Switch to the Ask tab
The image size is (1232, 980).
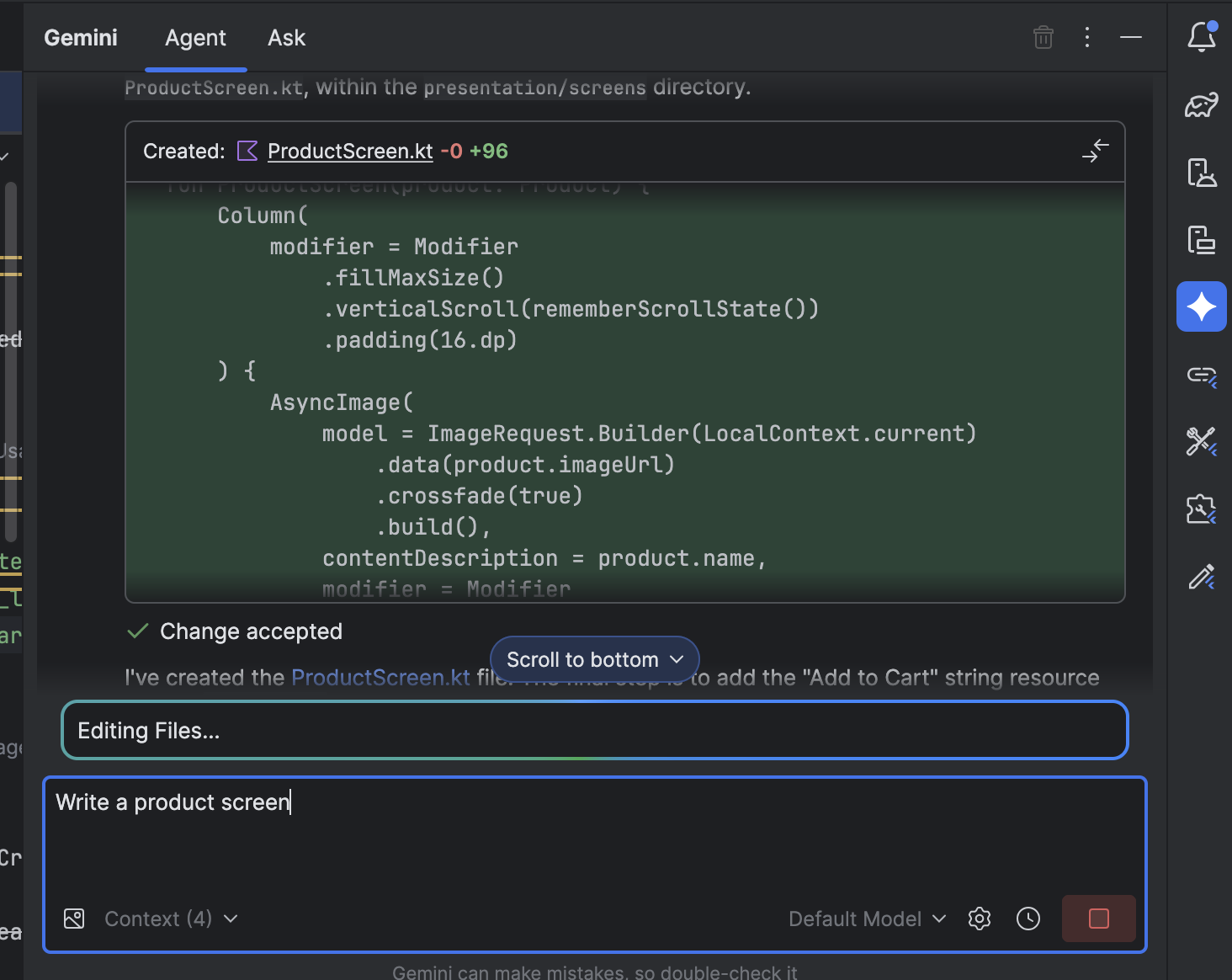click(x=286, y=38)
